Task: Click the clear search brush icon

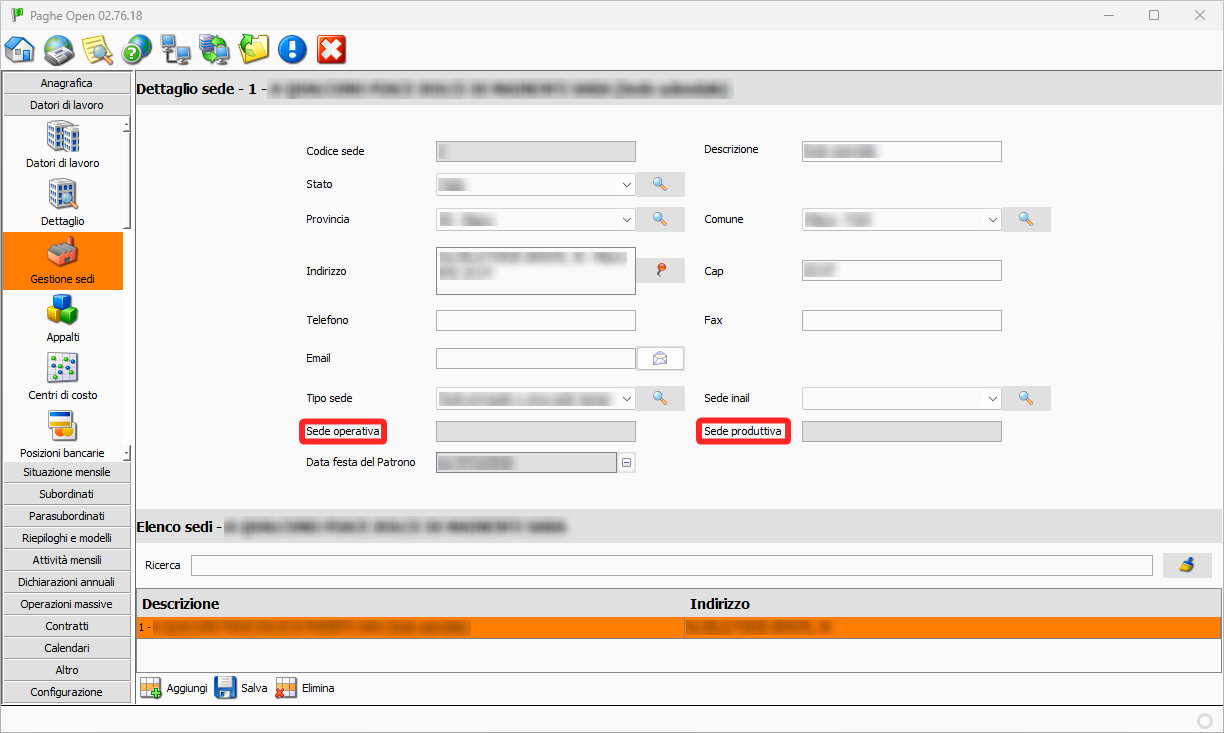Action: [1187, 565]
